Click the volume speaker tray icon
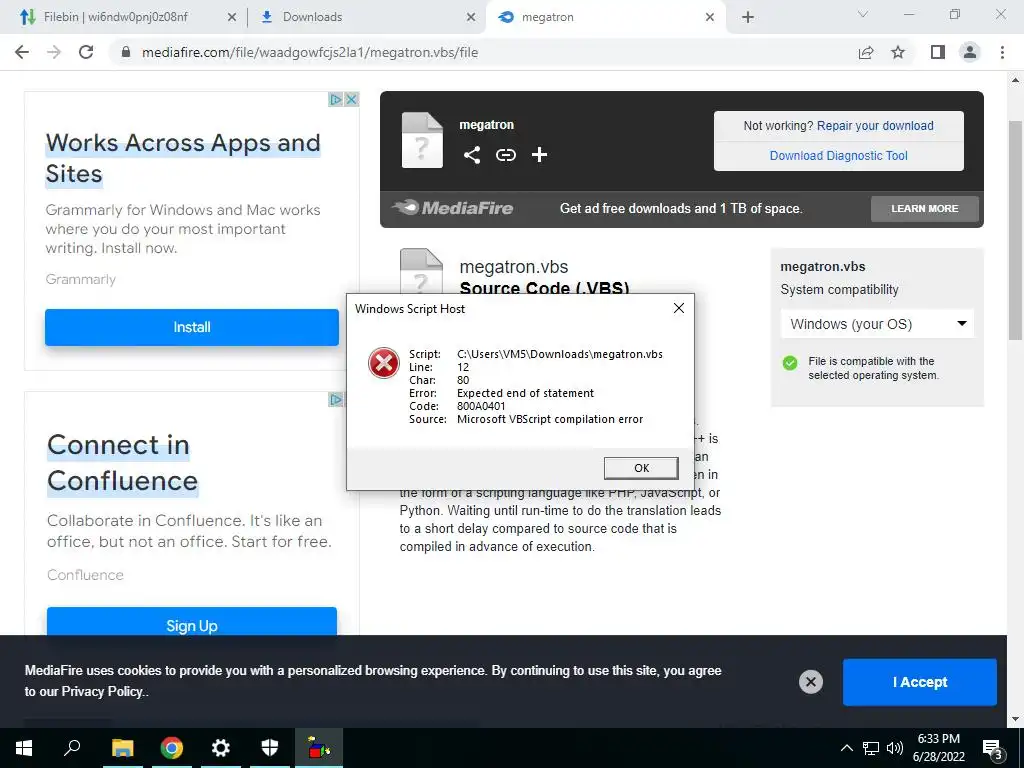 click(x=895, y=748)
